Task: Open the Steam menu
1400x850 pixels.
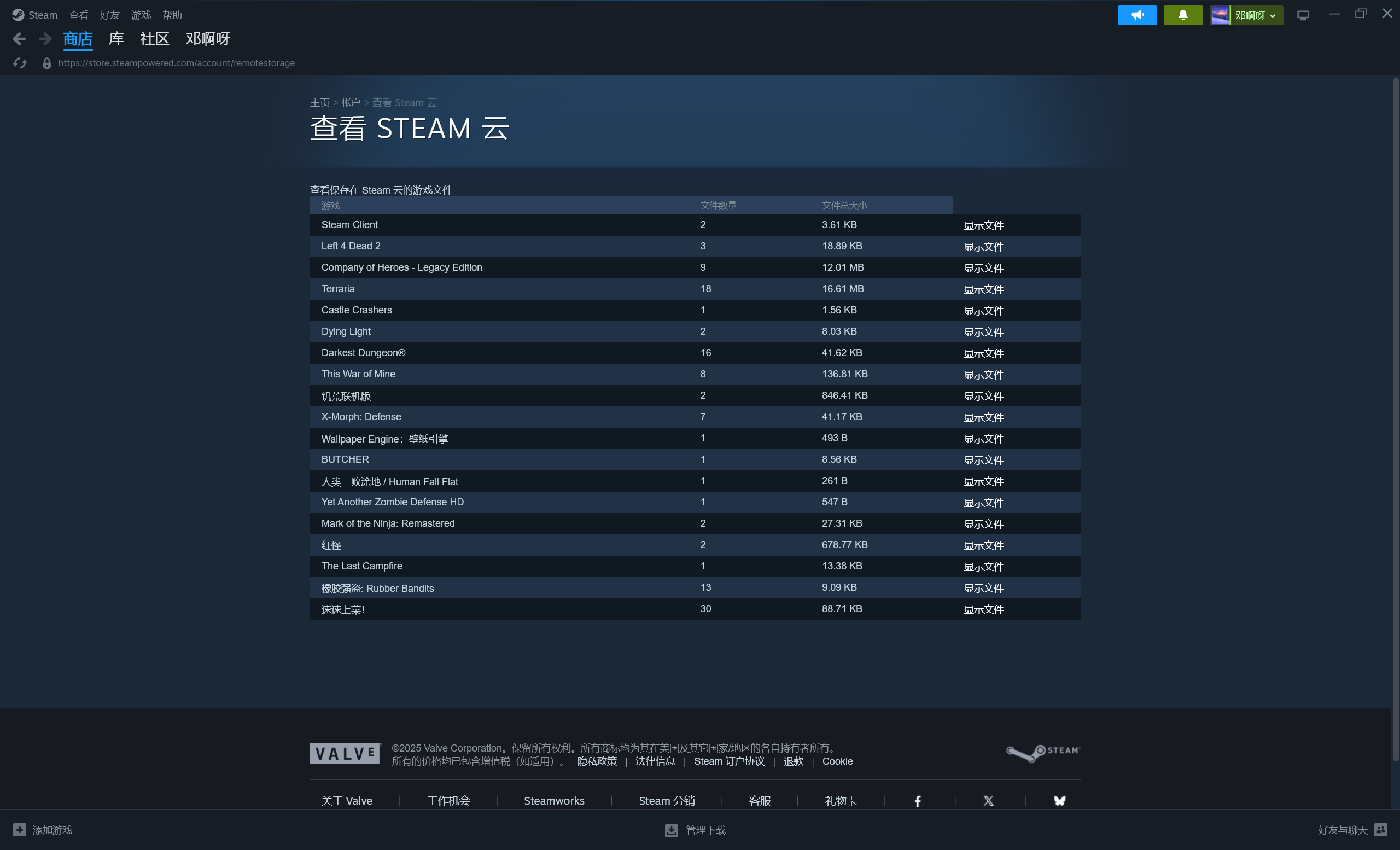Action: coord(43,15)
